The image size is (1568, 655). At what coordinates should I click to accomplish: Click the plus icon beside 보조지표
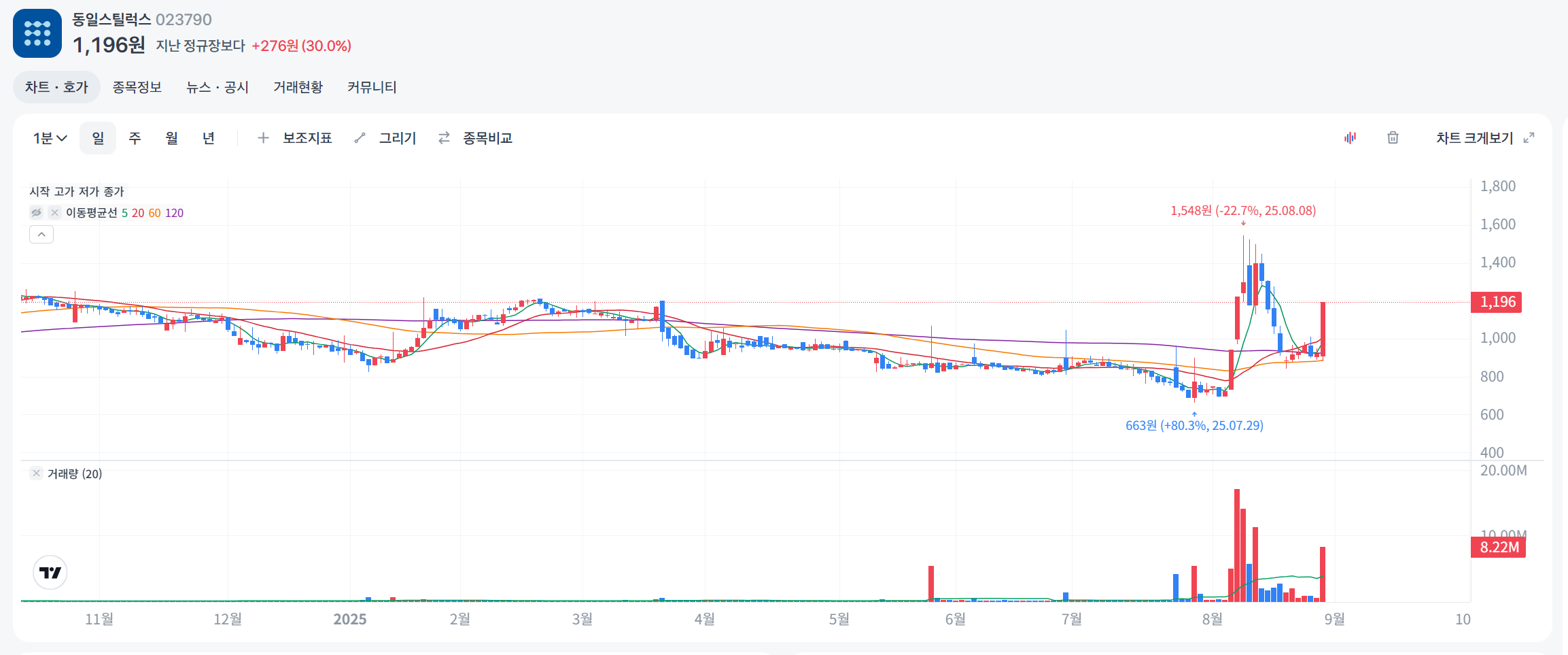pos(263,138)
